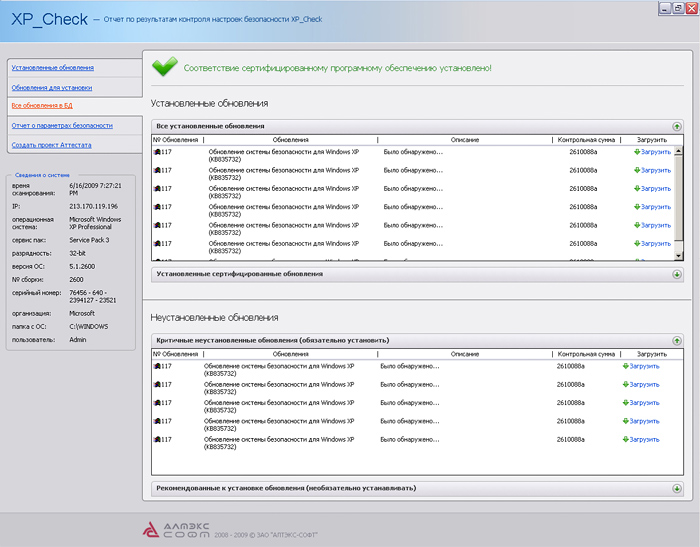Sort installed updates table by "Обновления" column
Image resolution: width=700 pixels, height=547 pixels.
[291, 140]
